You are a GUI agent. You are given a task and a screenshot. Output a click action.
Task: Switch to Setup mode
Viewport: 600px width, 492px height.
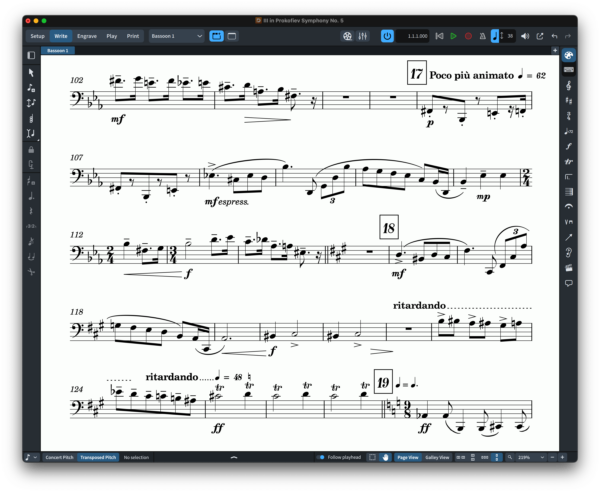tap(38, 36)
